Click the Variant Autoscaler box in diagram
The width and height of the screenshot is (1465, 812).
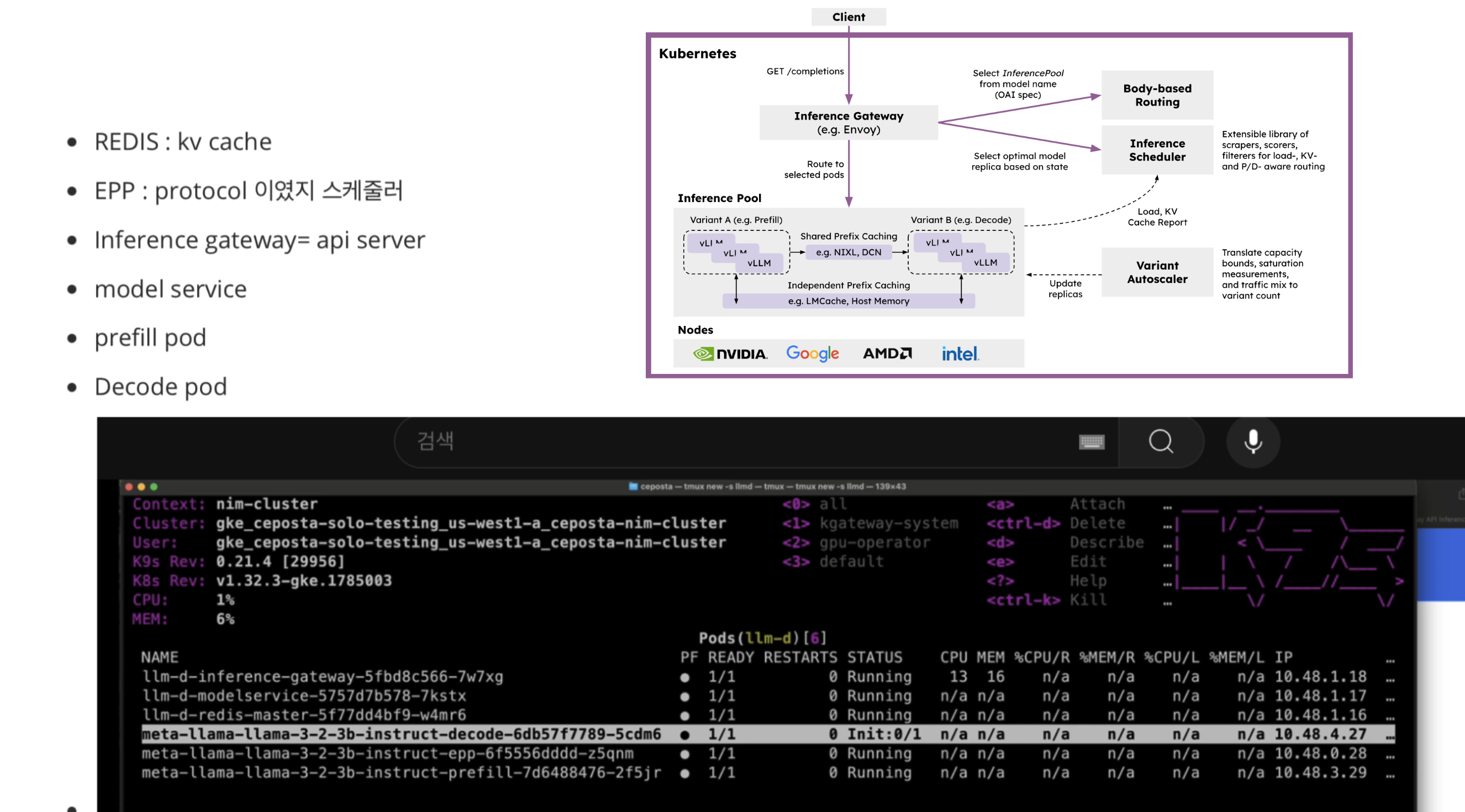1157,272
